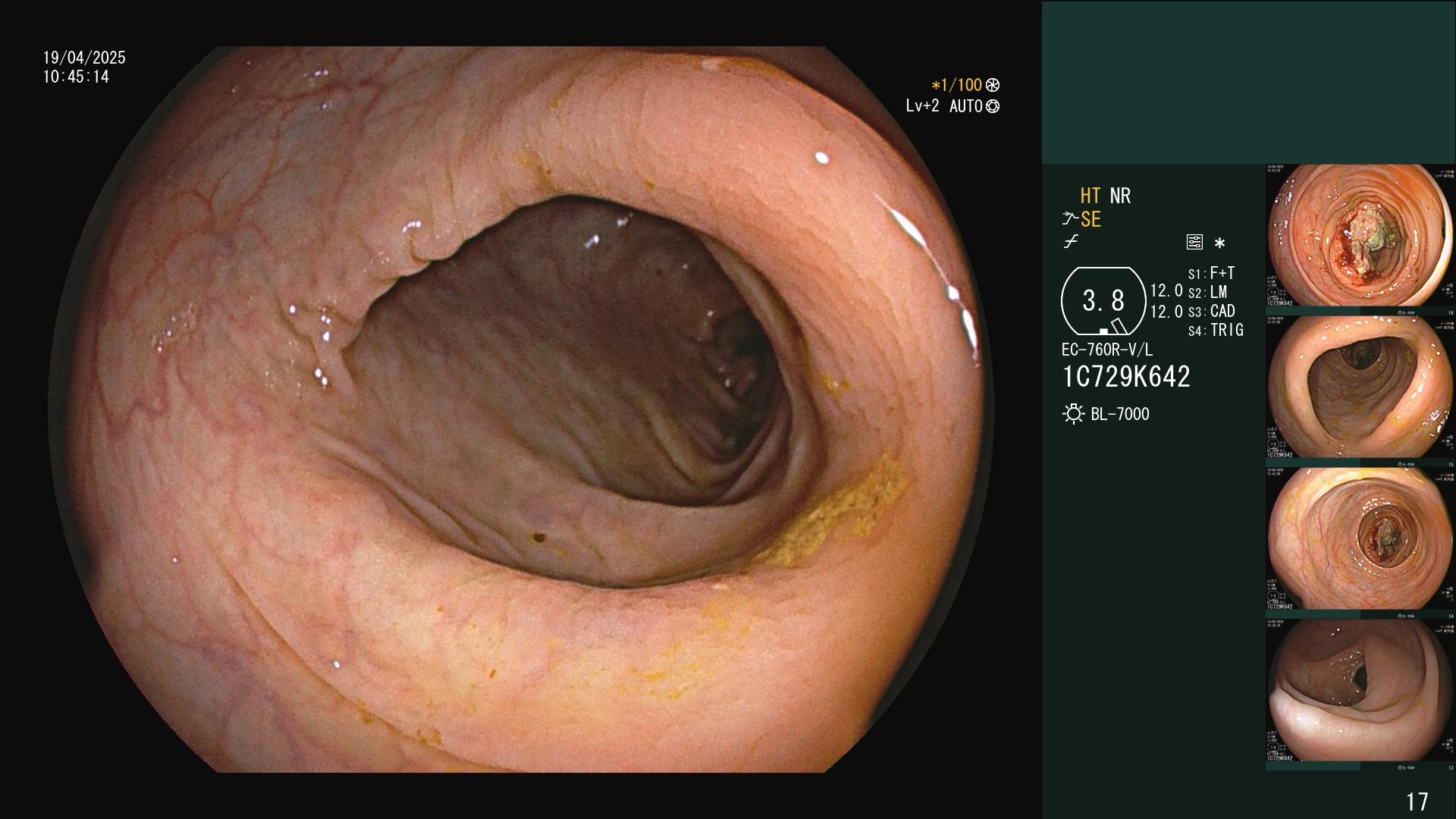The image size is (1456, 819).
Task: Click the shutter icon next to *1/100
Action: point(993,85)
